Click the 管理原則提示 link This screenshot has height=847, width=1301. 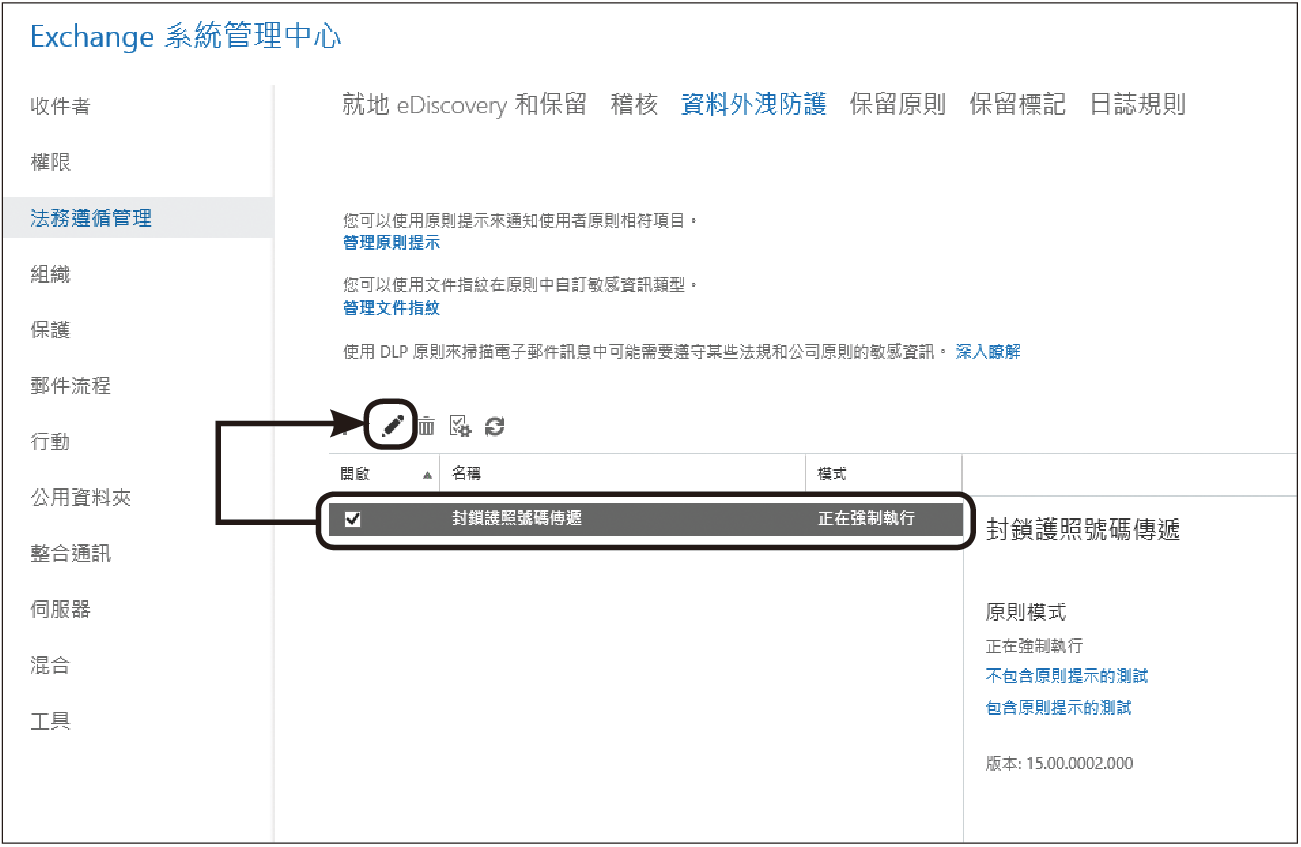click(x=391, y=243)
